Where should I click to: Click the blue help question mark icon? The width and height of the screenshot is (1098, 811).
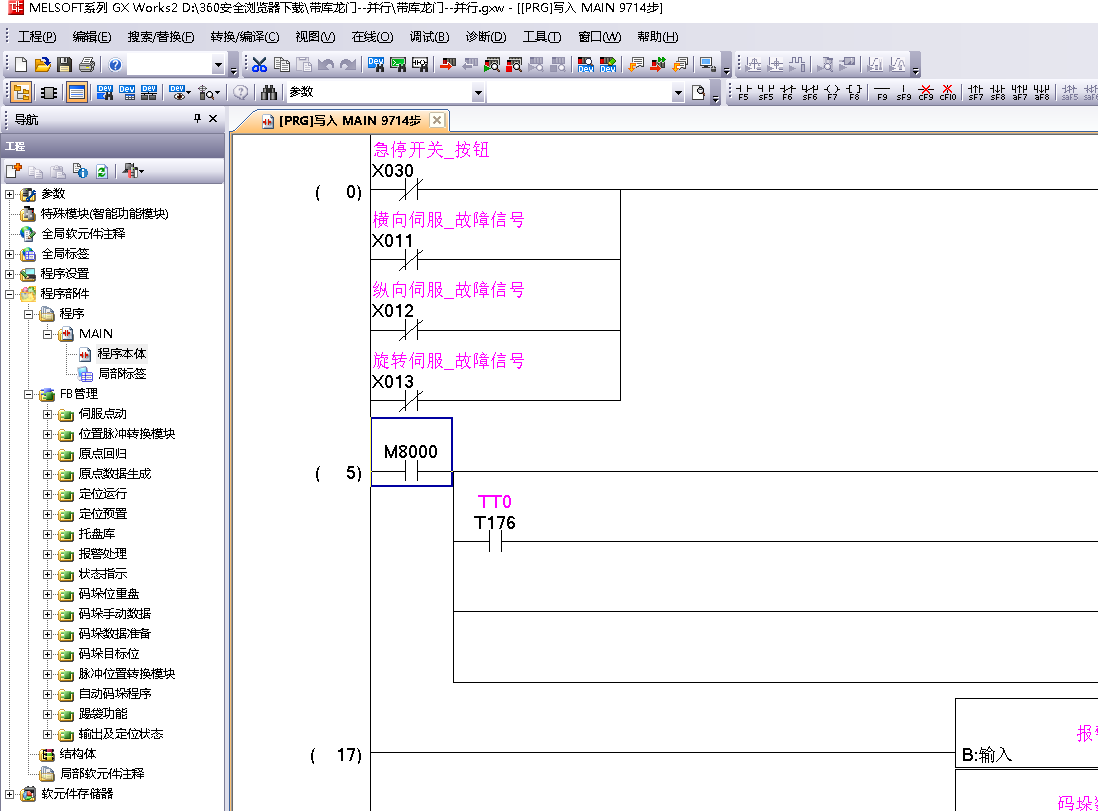point(115,65)
